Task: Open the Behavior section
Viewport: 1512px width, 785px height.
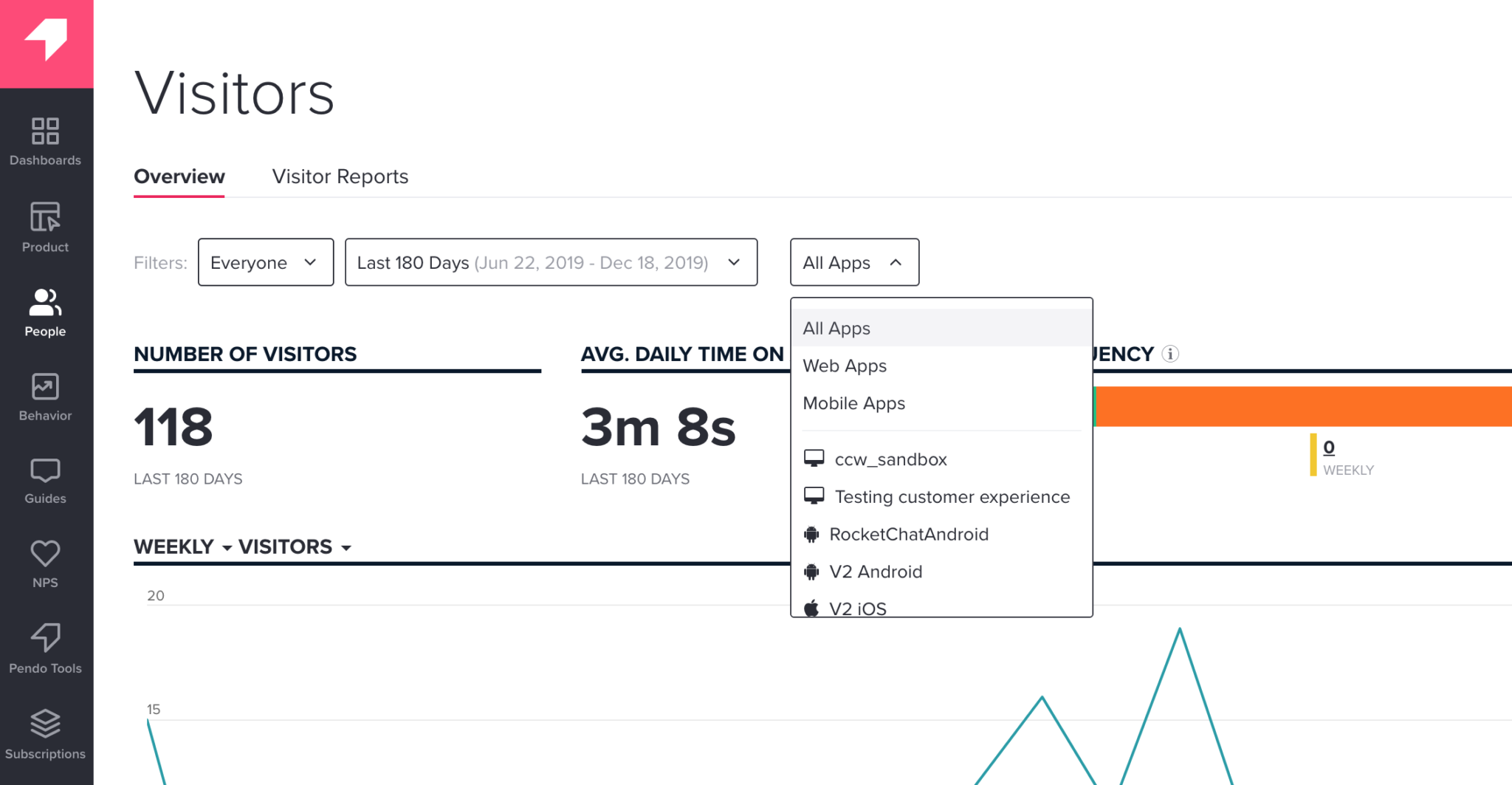Action: pos(45,397)
